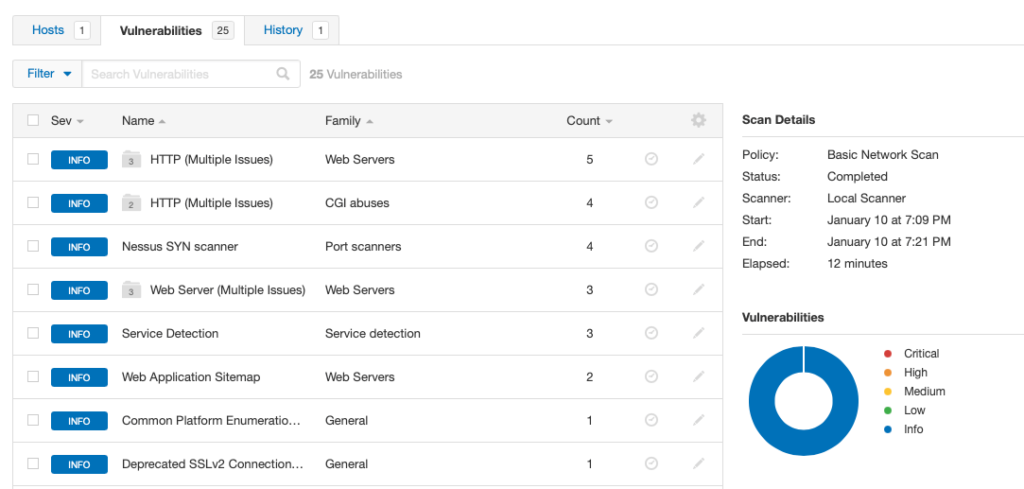Screen dimensions: 1024x489
Task: Switch to the Hosts tab
Action: pyautogui.click(x=48, y=30)
